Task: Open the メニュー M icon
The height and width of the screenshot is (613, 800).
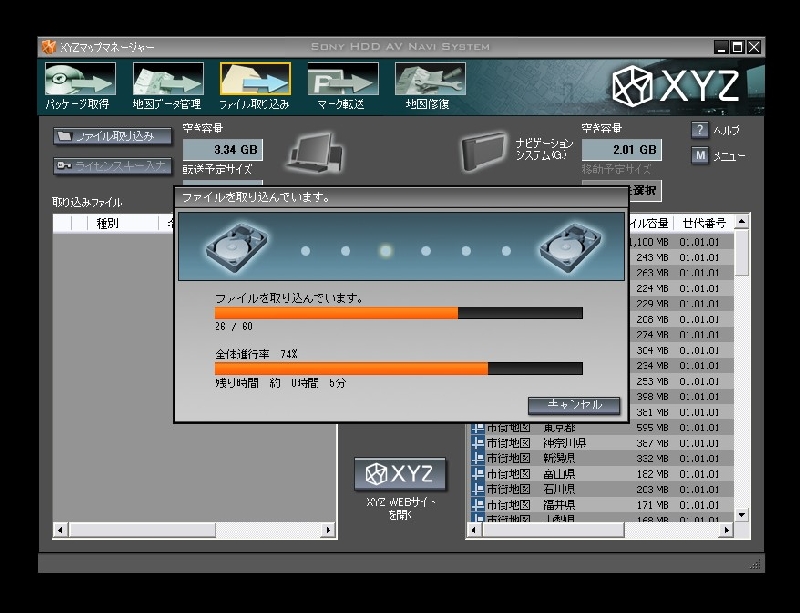Action: click(x=700, y=156)
